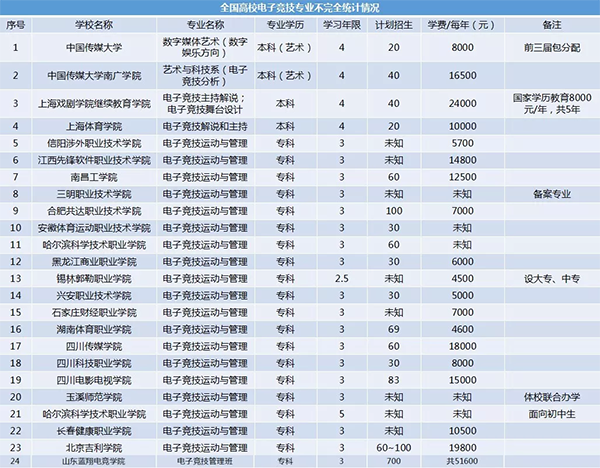Click the cell 电子竞技主持解说;电子竞技舞台设计
Screen dimensions: 600x468
coord(205,103)
